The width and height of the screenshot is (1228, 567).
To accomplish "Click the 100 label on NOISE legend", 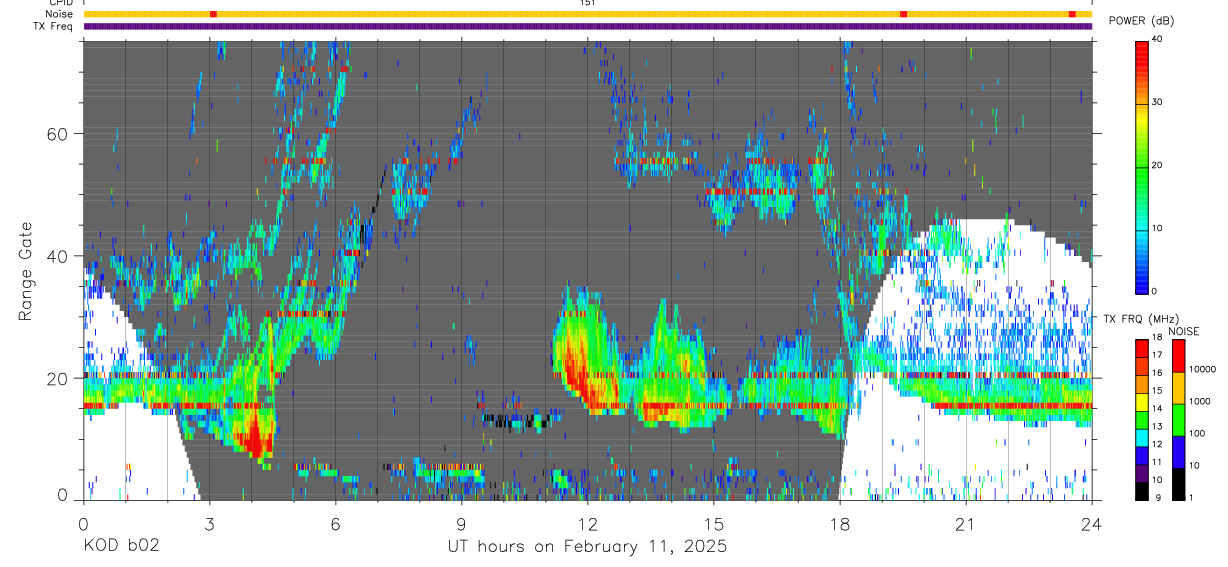I will 1197,433.
